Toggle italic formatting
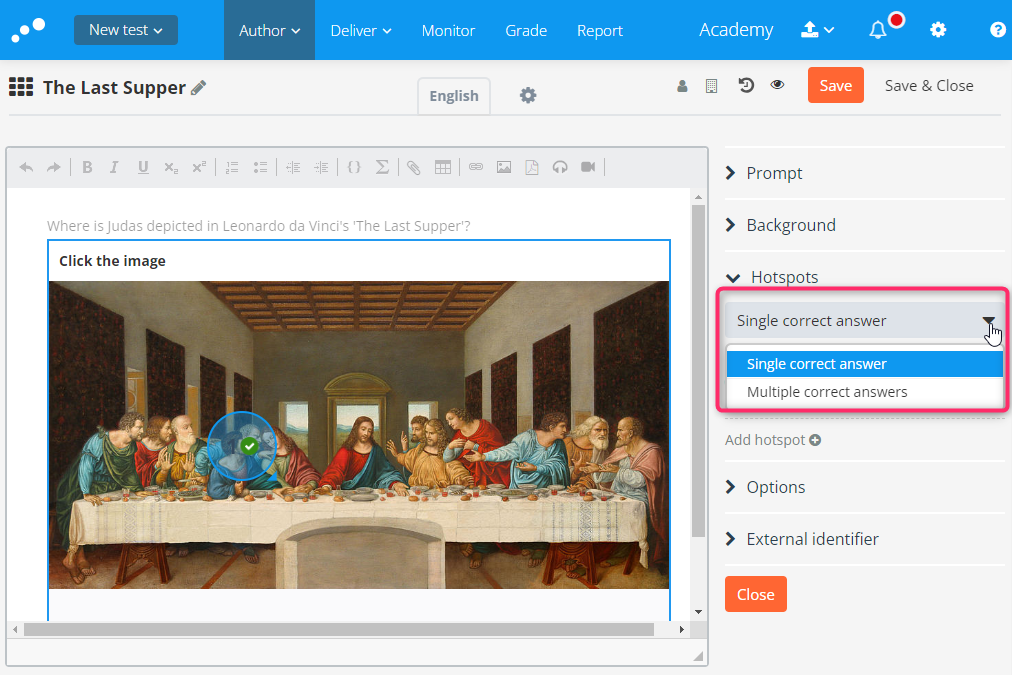This screenshot has width=1012, height=675. pos(114,168)
